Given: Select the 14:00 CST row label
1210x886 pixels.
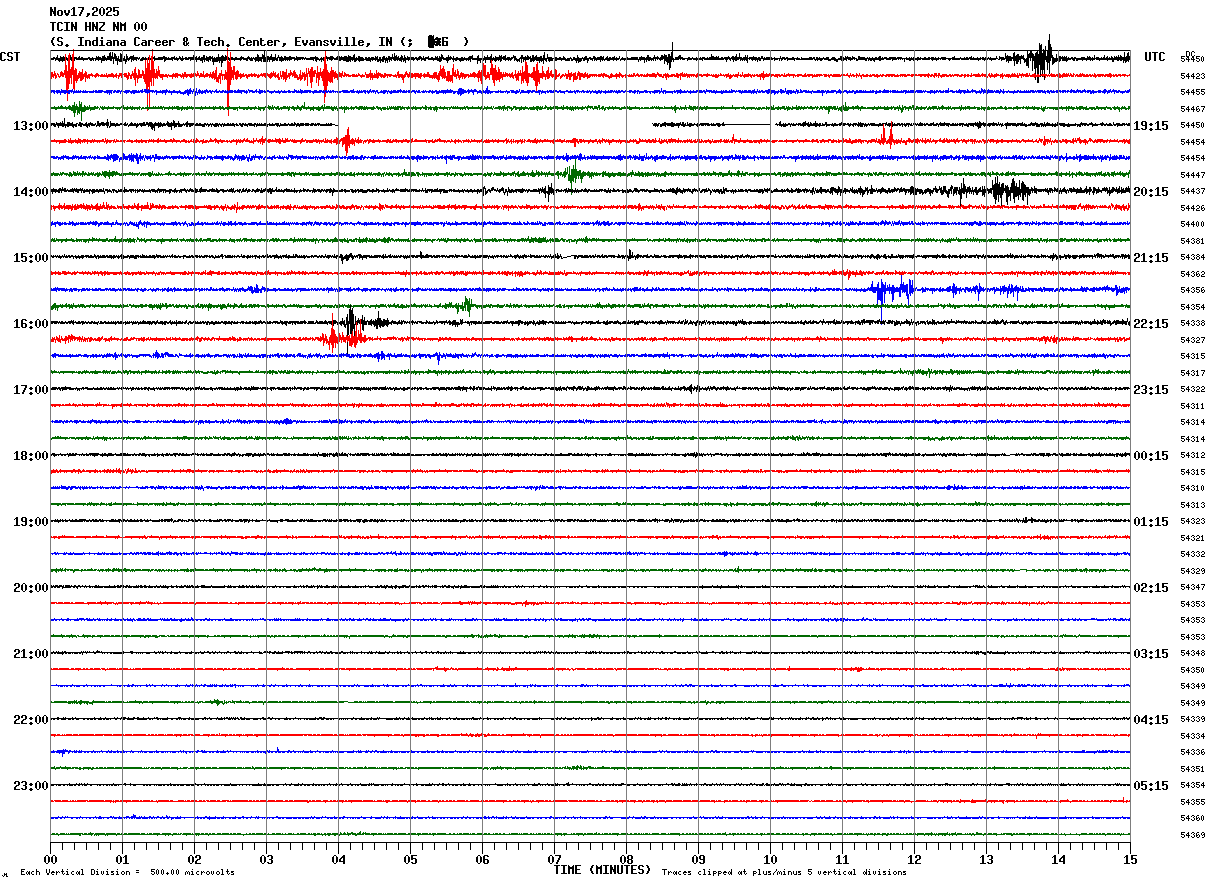Looking at the screenshot, I should tap(30, 192).
